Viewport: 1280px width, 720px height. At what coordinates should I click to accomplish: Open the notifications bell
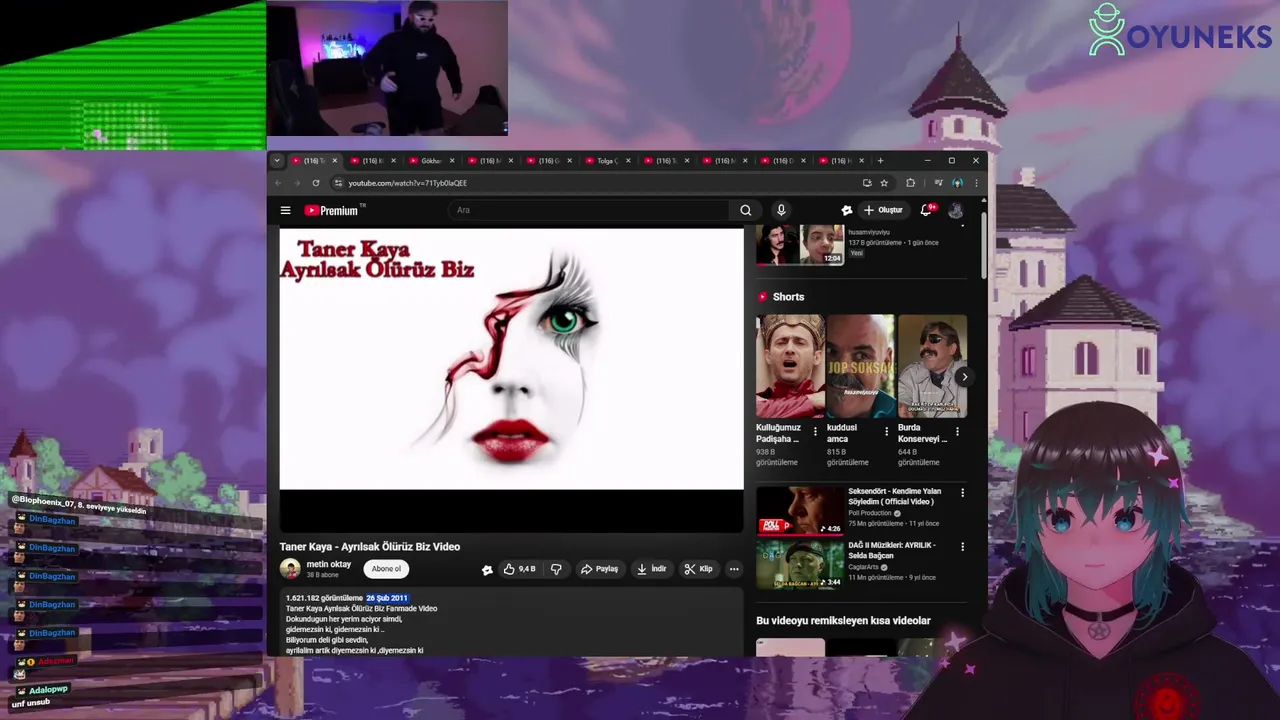(x=926, y=210)
